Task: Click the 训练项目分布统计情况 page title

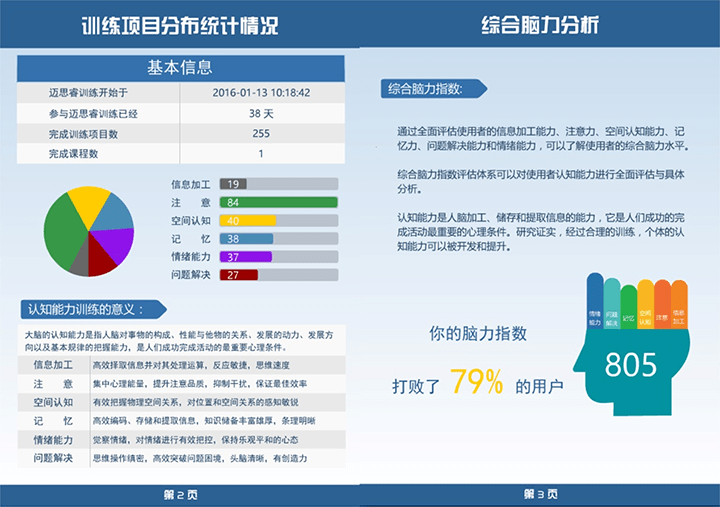Action: 180,26
